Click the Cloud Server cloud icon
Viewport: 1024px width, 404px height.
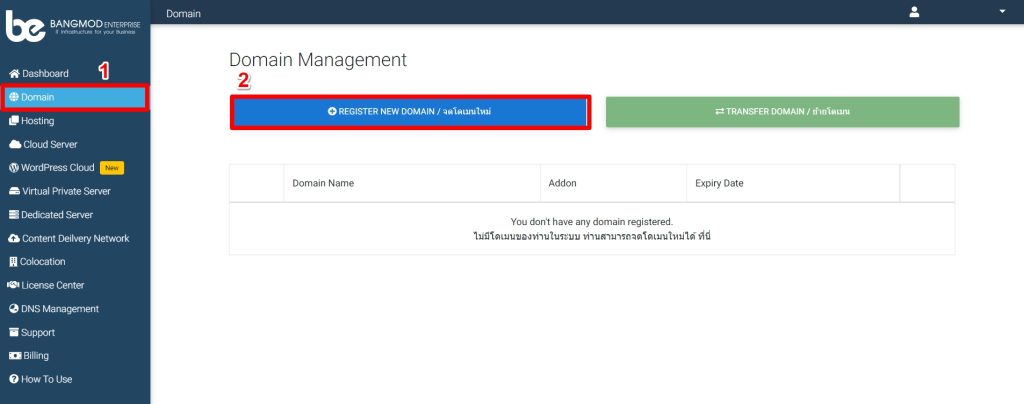[x=14, y=144]
